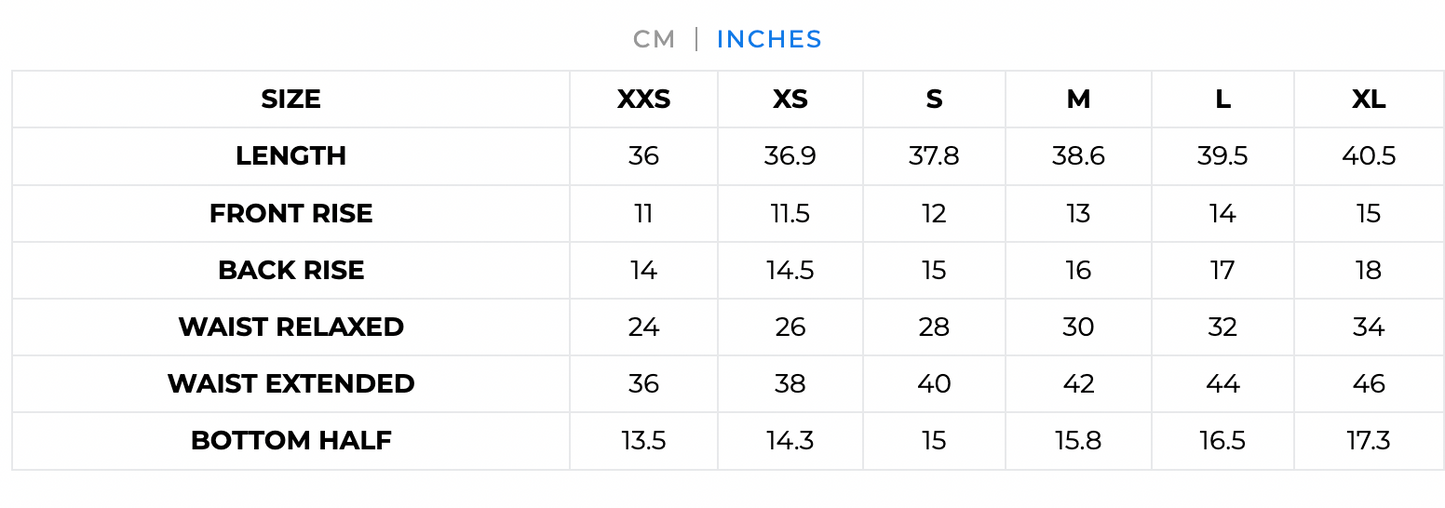Click the BACK RISE row label

[x=291, y=270]
